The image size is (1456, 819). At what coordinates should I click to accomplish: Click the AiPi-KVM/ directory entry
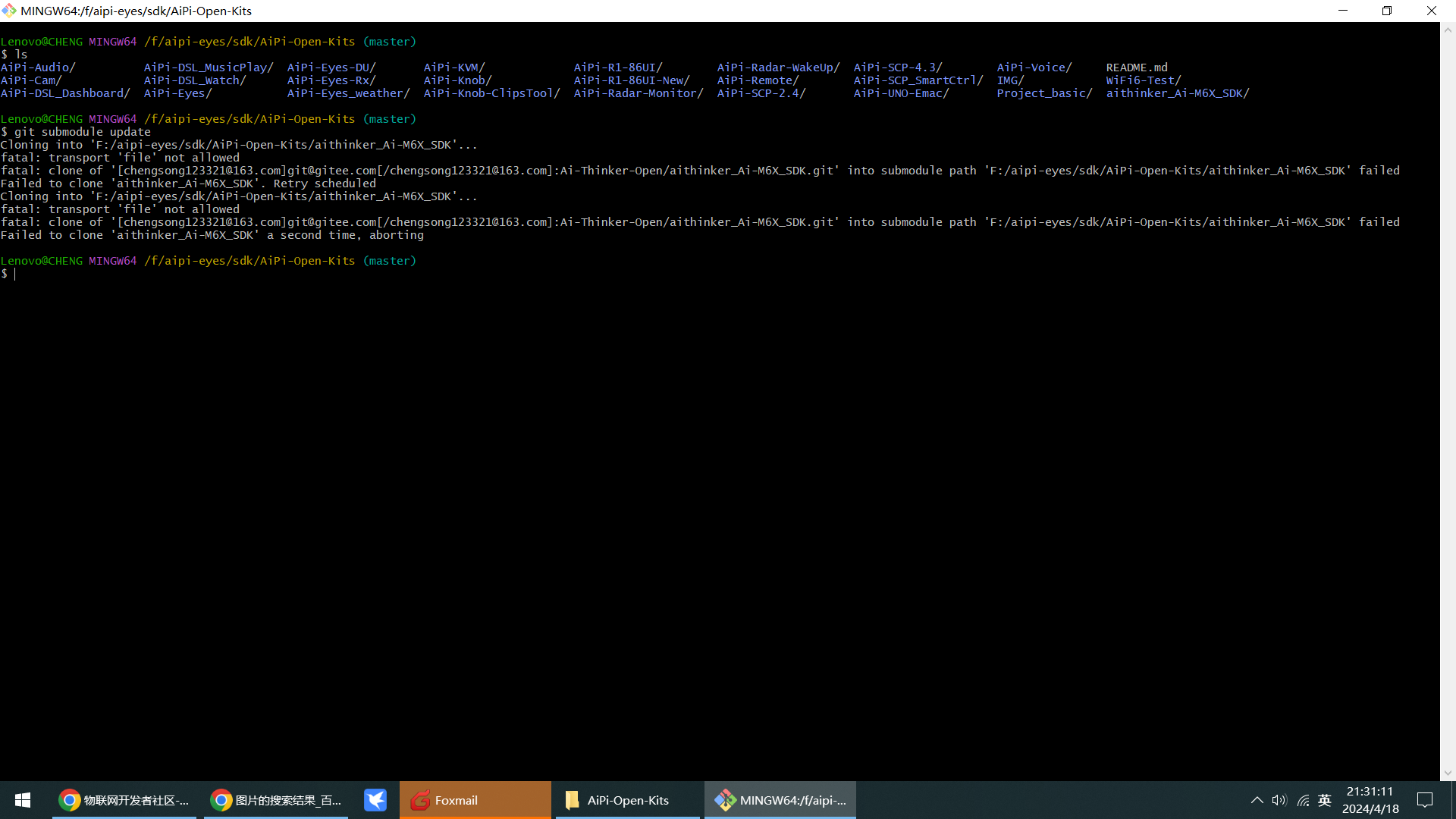[454, 67]
